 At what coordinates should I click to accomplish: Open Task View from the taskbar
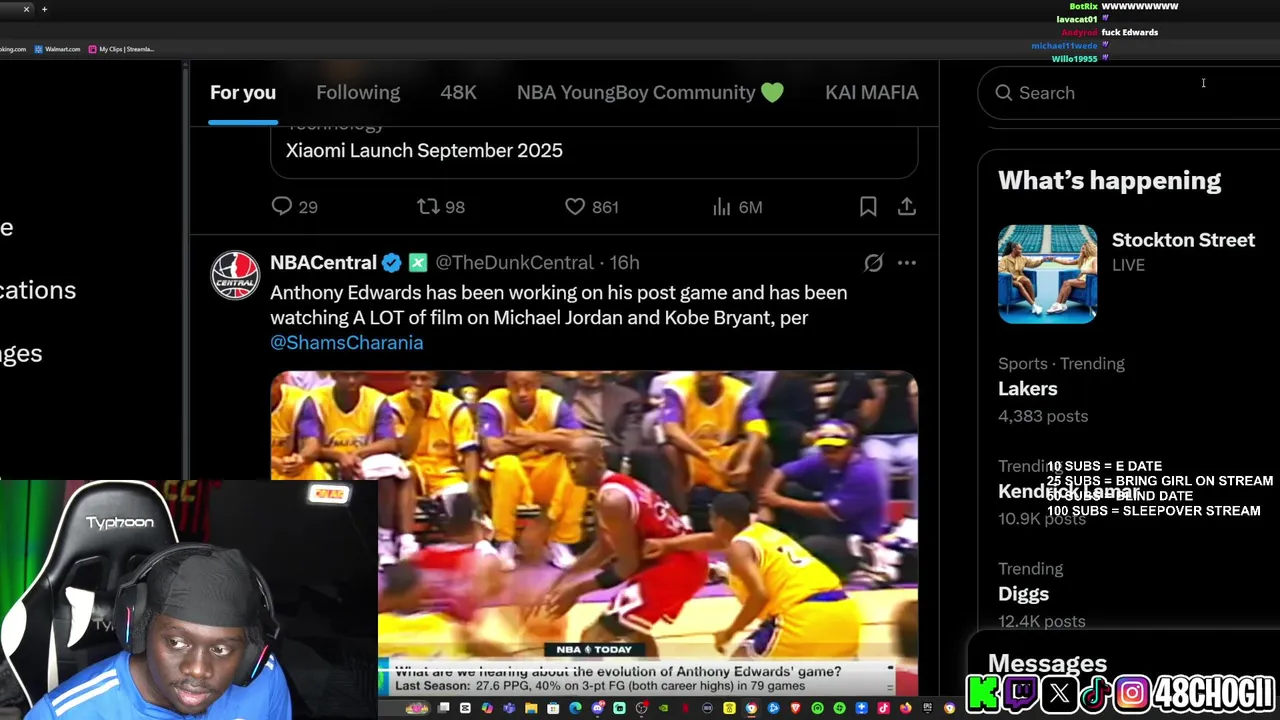coord(443,708)
